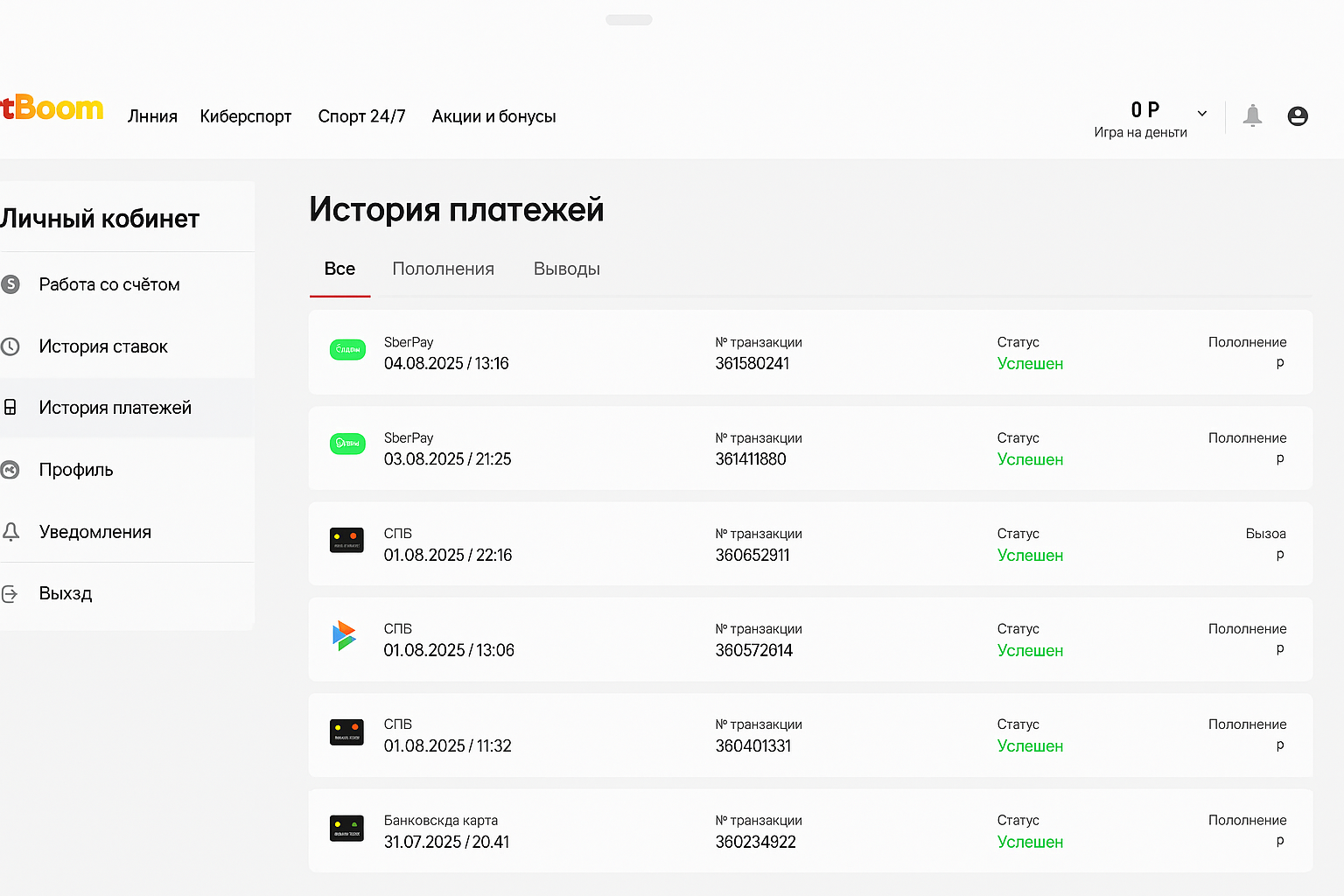
Task: Click the clock icon beside История ставок
Action: click(x=10, y=346)
